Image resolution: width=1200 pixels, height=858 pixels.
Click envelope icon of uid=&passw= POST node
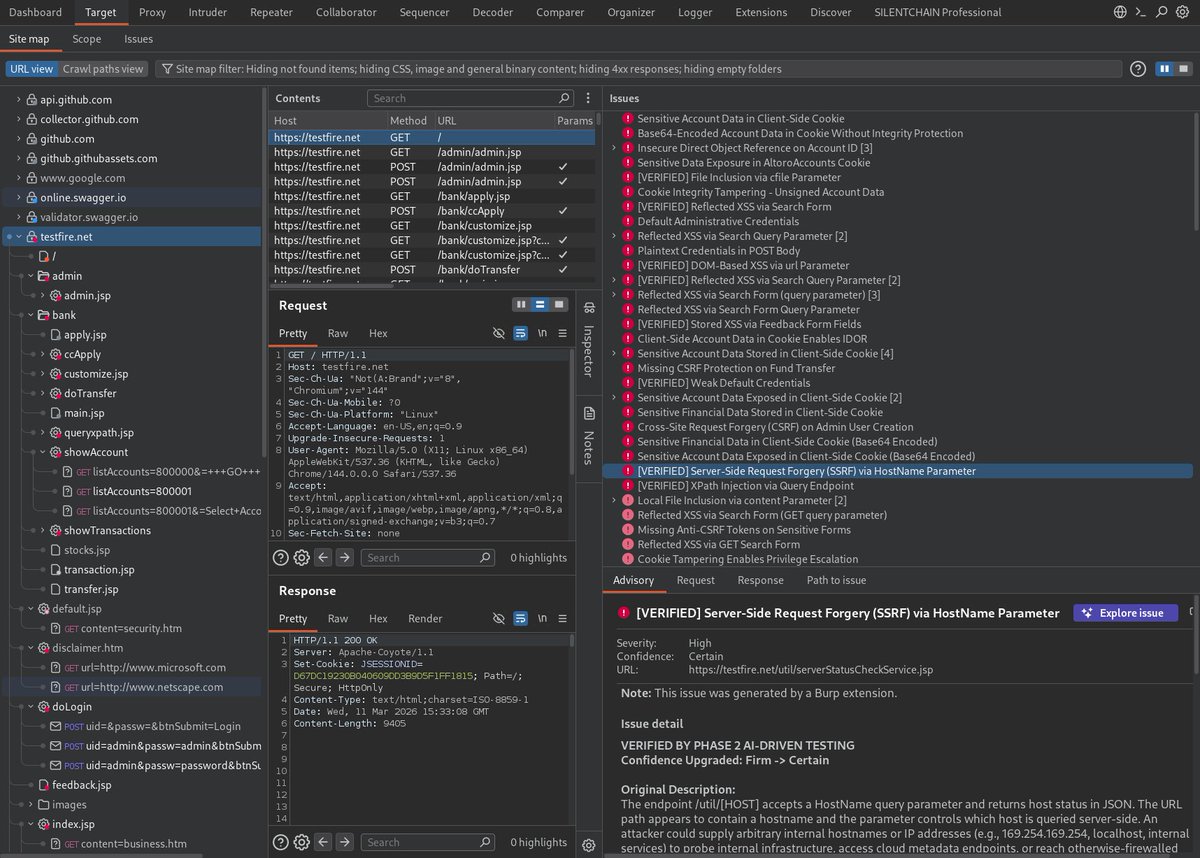[x=56, y=726]
